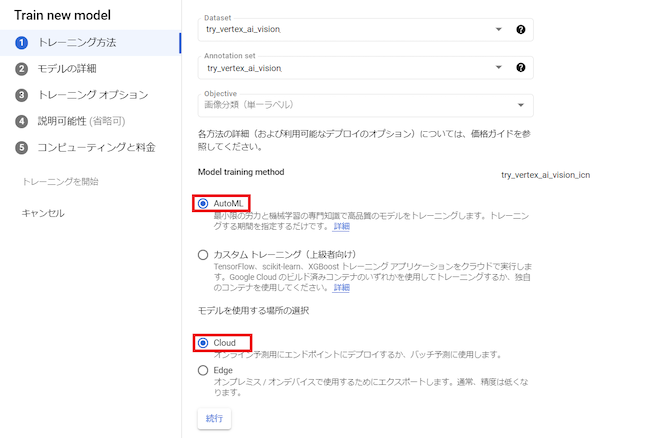The width and height of the screenshot is (672, 438).
Task: Click the Train new model title
Action: click(63, 15)
